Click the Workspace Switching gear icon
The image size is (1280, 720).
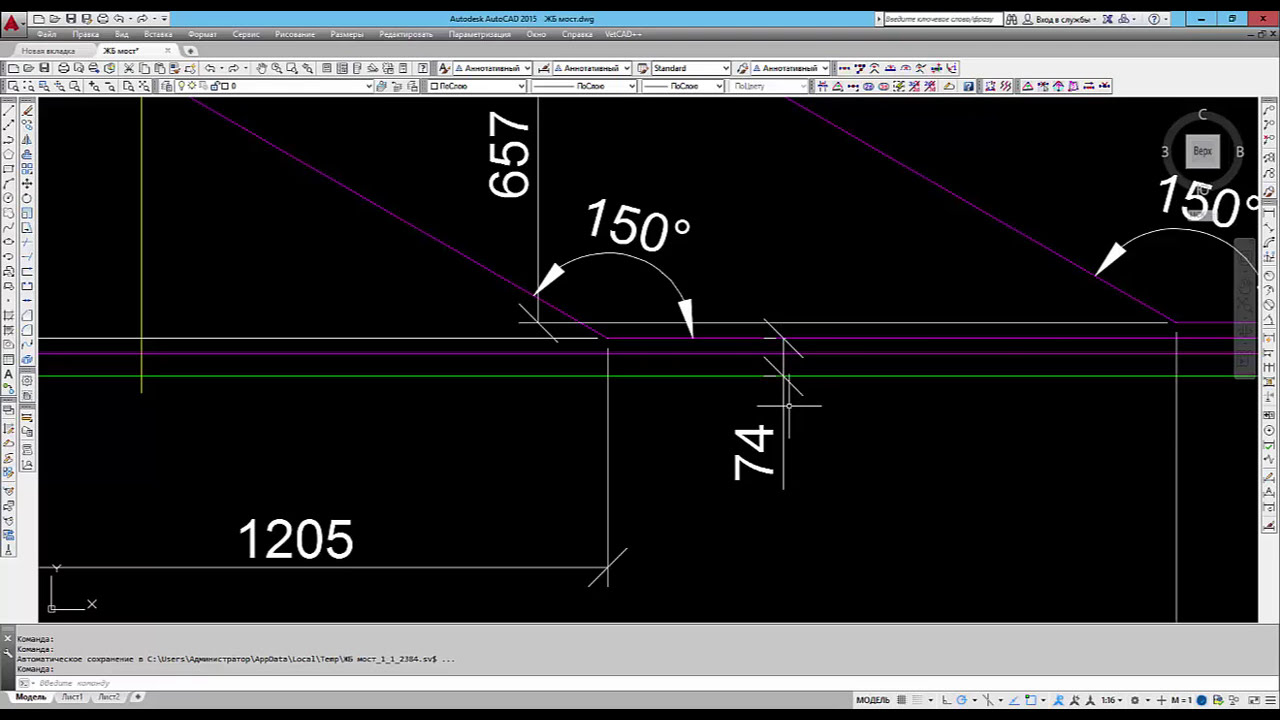click(x=1135, y=700)
